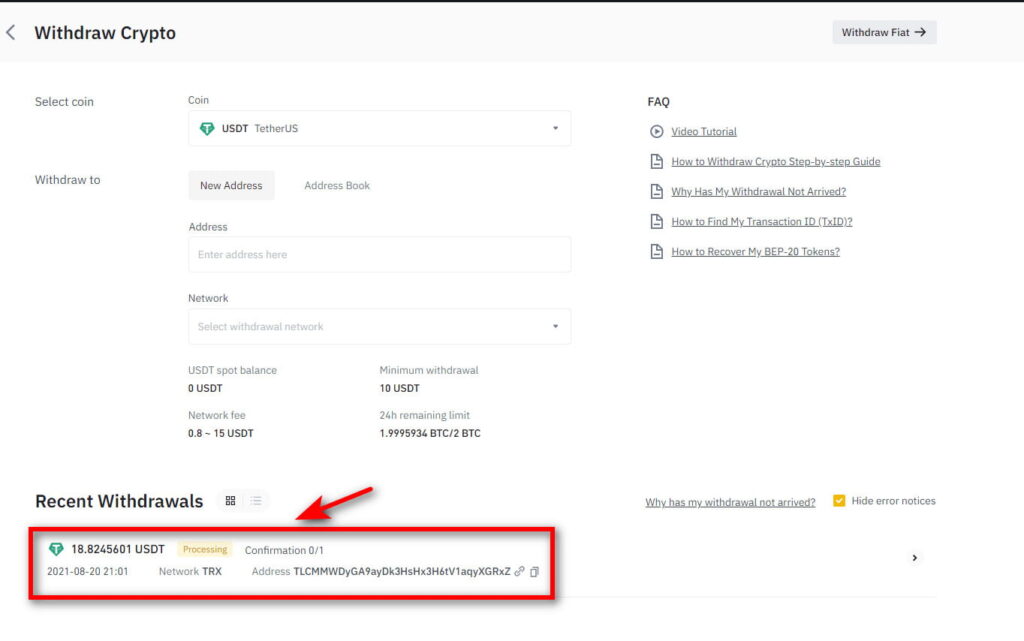
Task: Click the Processing status badge
Action: pos(205,550)
